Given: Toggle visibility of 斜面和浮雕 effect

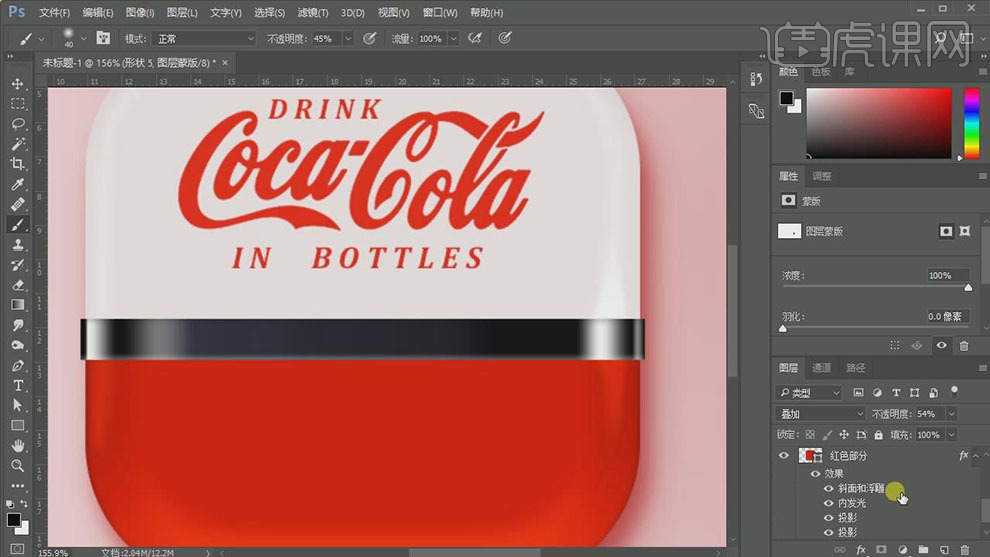Looking at the screenshot, I should coord(828,489).
